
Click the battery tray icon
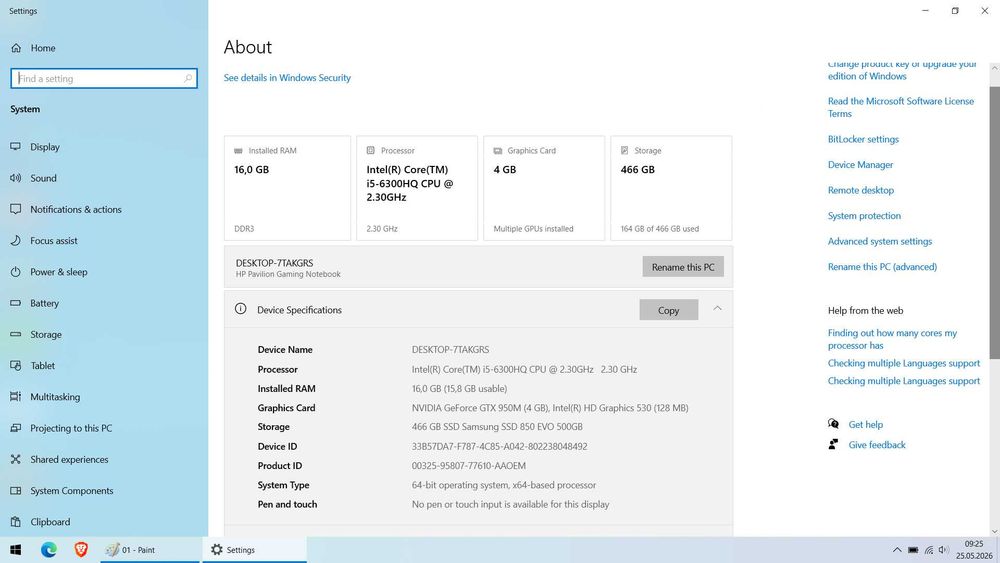click(913, 550)
